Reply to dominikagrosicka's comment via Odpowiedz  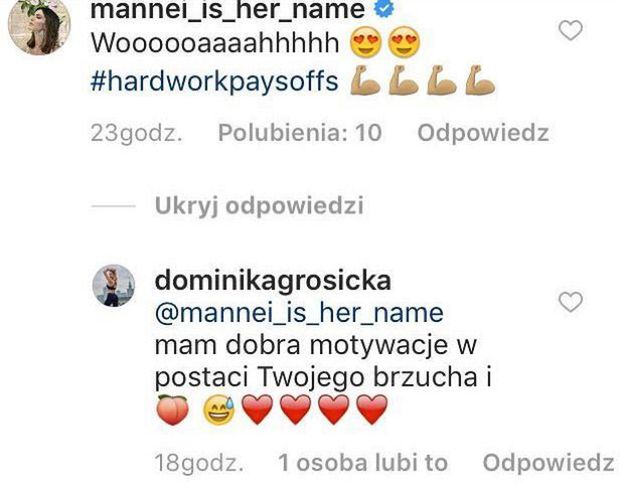coord(548,462)
